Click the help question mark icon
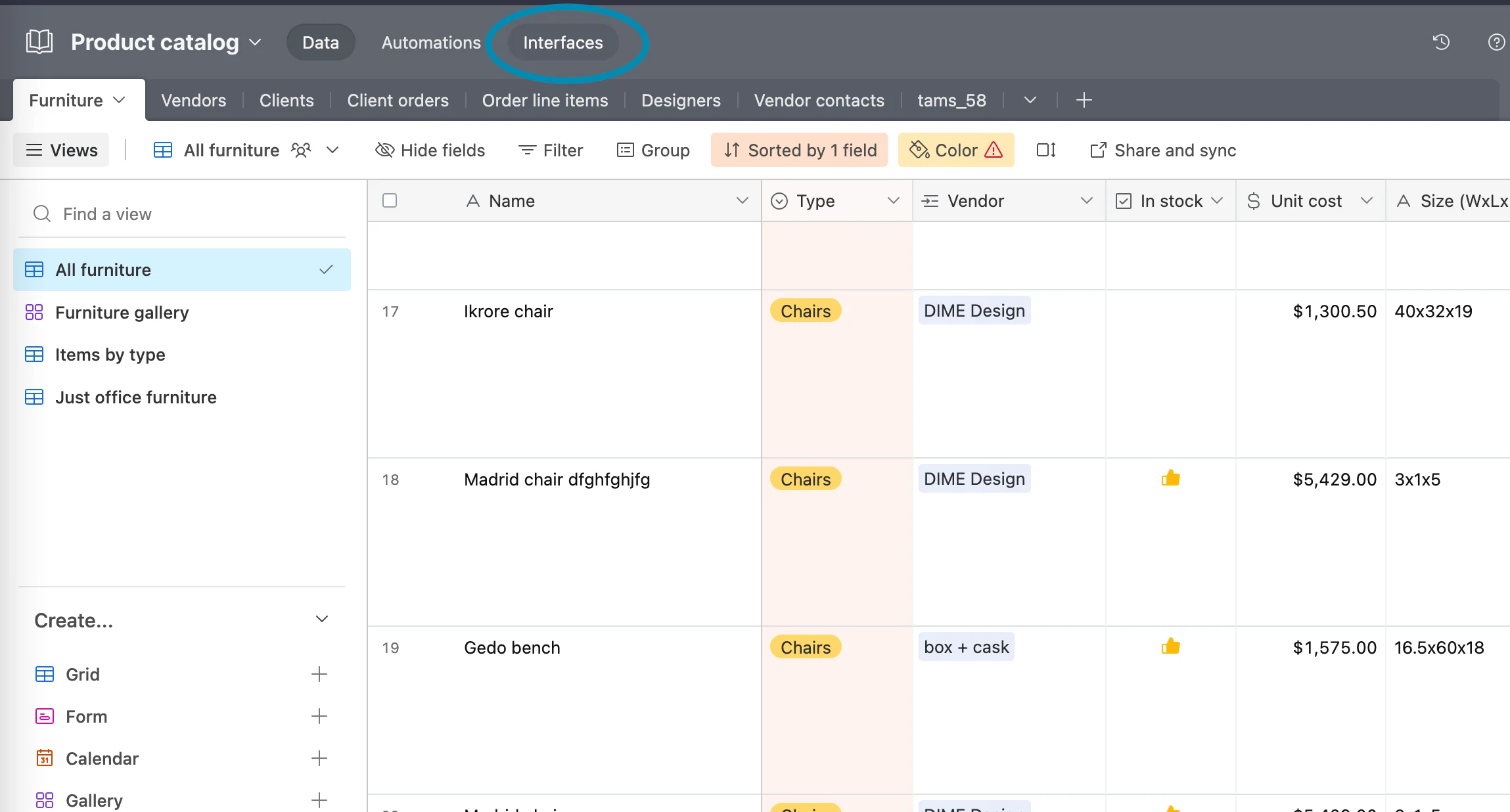1510x812 pixels. coord(1496,42)
